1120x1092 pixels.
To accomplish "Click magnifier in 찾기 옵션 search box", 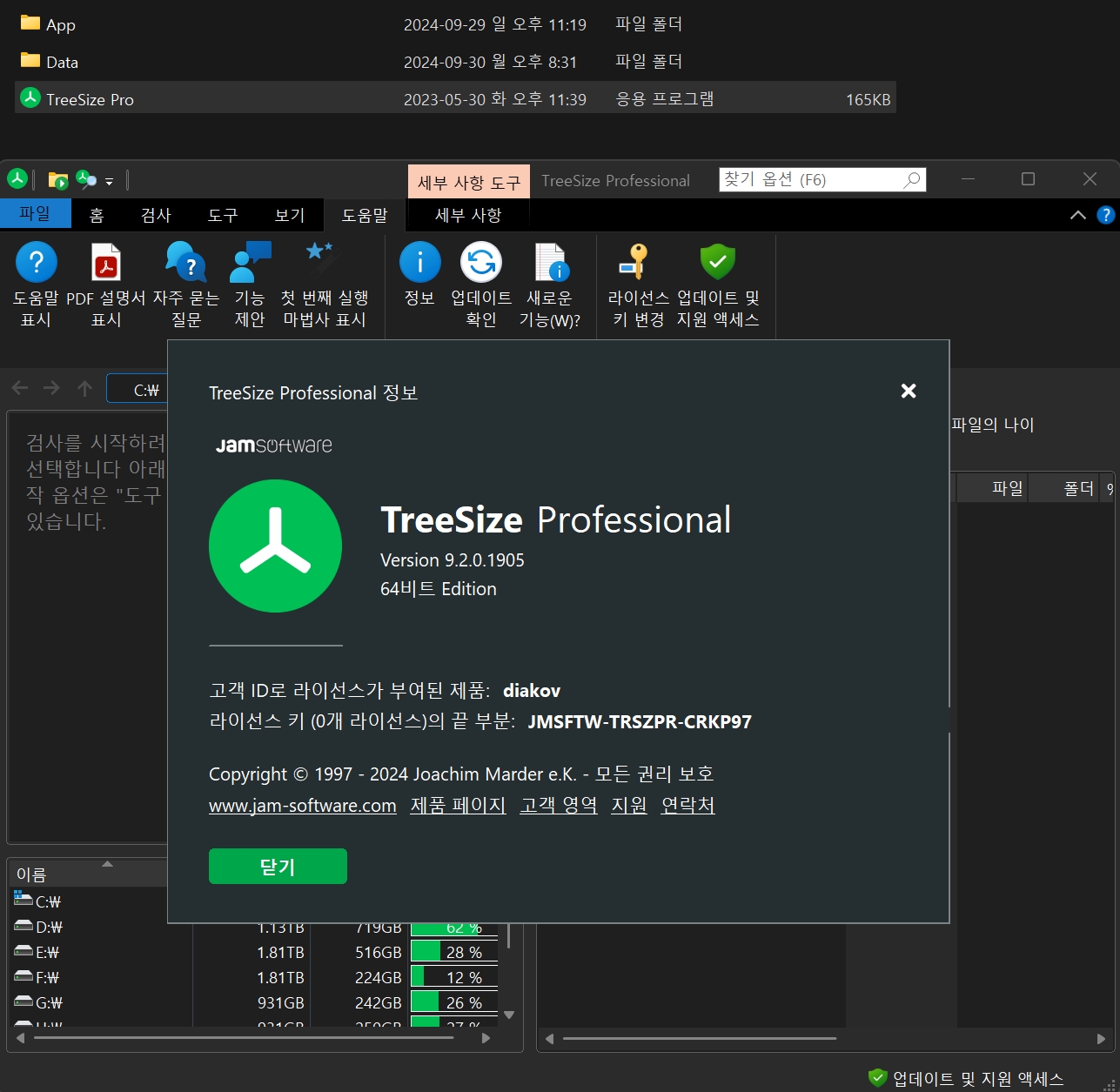I will coord(912,180).
